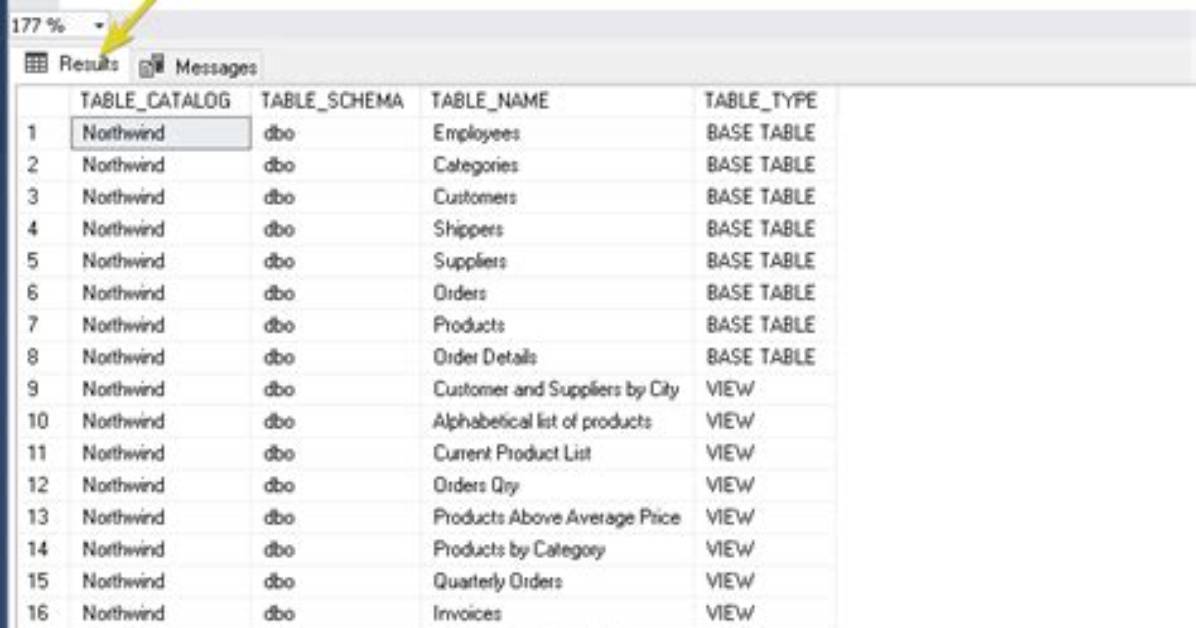This screenshot has height=628, width=1196.
Task: Click dbo cell in Categories row
Action: pyautogui.click(x=336, y=165)
